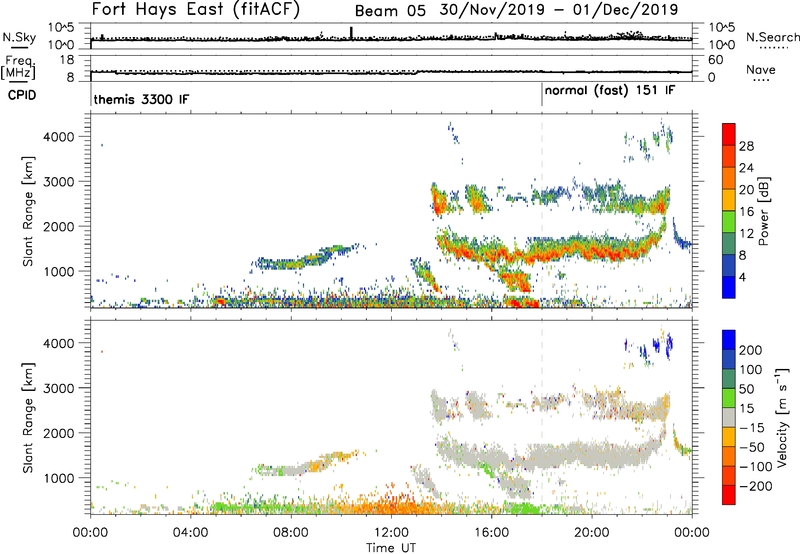Image resolution: width=800 pixels, height=554 pixels.
Task: Click the '-50' velocity colorbar tick label
Action: coord(752,447)
